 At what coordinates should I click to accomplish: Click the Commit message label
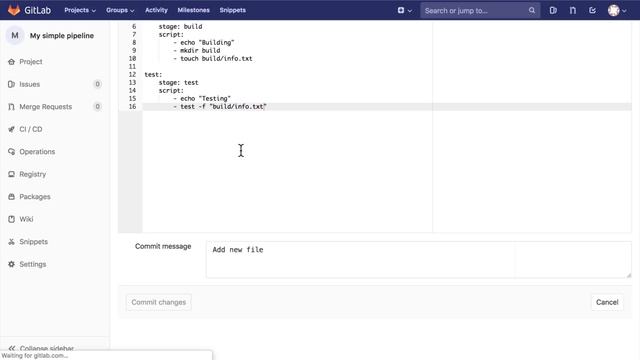pos(163,246)
